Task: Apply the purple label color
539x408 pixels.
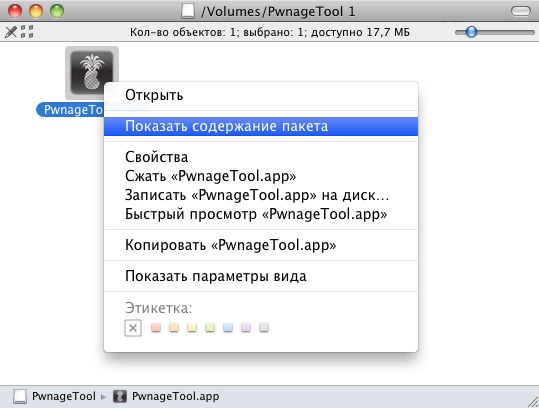Action: tap(246, 327)
